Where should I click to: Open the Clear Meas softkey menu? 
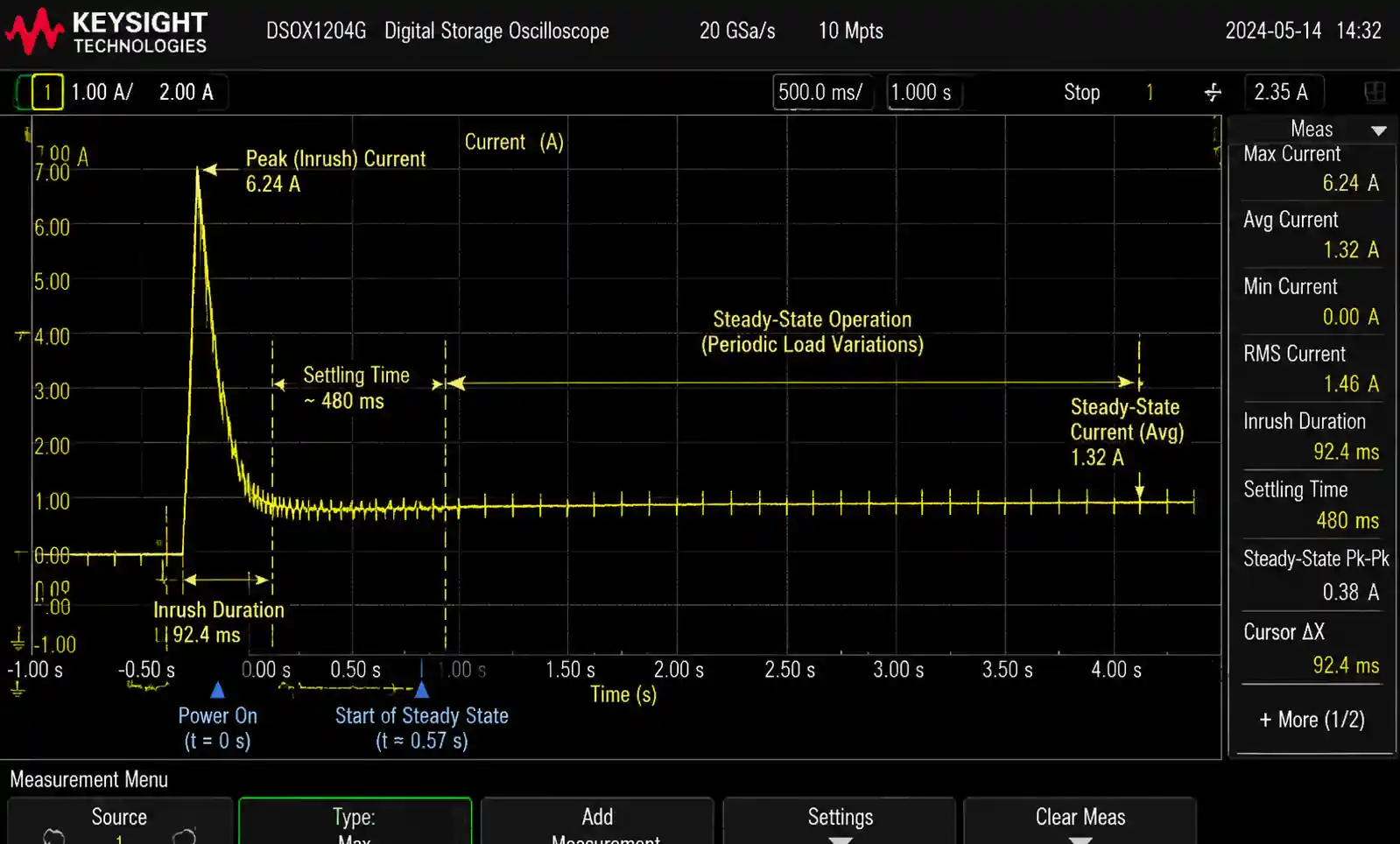point(1080,821)
